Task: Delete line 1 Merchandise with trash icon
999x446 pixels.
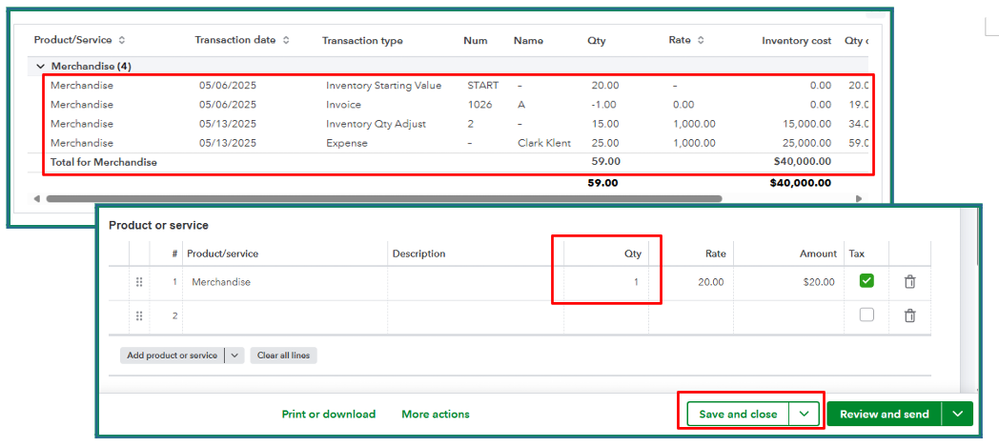Action: (x=910, y=282)
